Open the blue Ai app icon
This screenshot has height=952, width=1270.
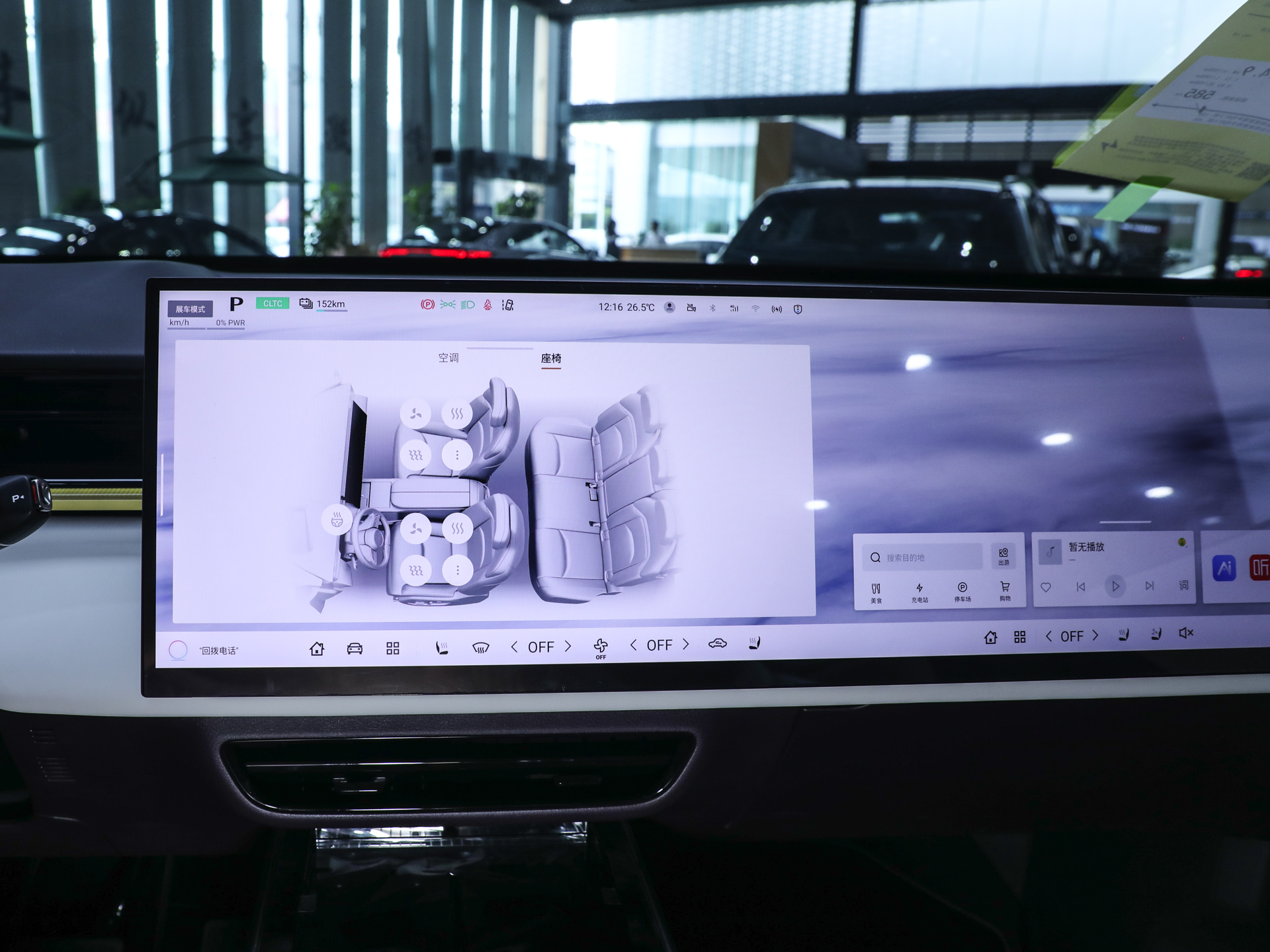click(1224, 568)
